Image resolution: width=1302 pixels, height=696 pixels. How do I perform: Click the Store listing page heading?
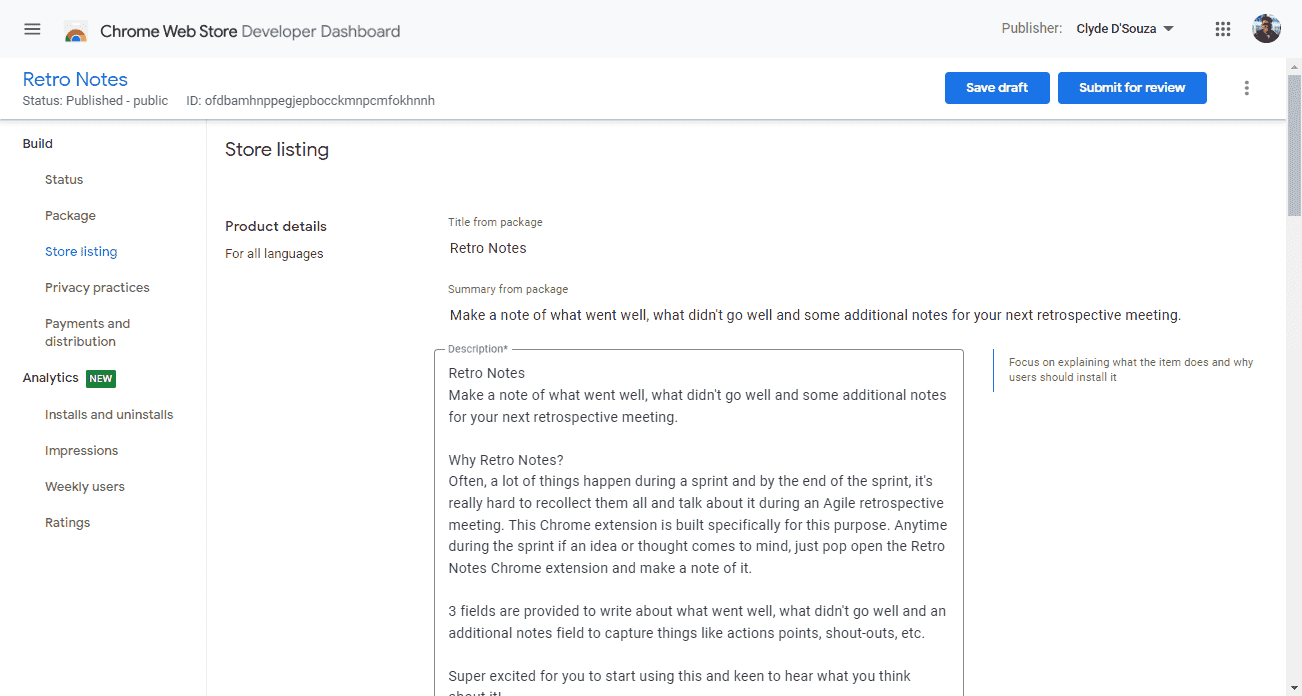click(x=277, y=150)
